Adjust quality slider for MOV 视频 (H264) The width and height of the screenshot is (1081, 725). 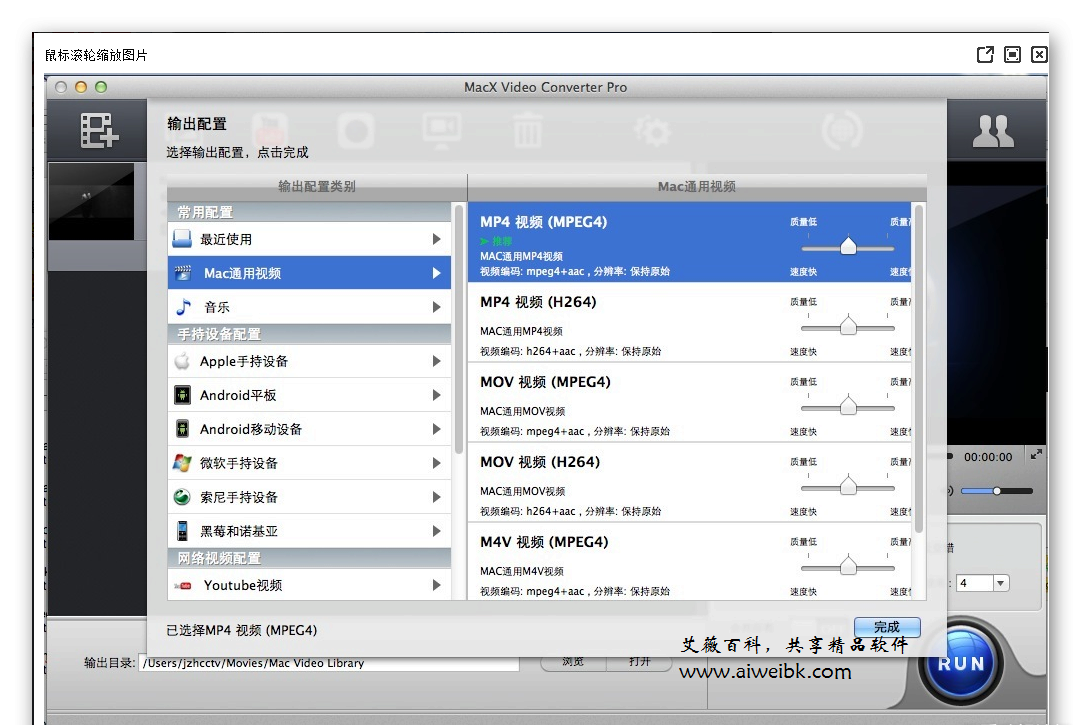(x=848, y=487)
